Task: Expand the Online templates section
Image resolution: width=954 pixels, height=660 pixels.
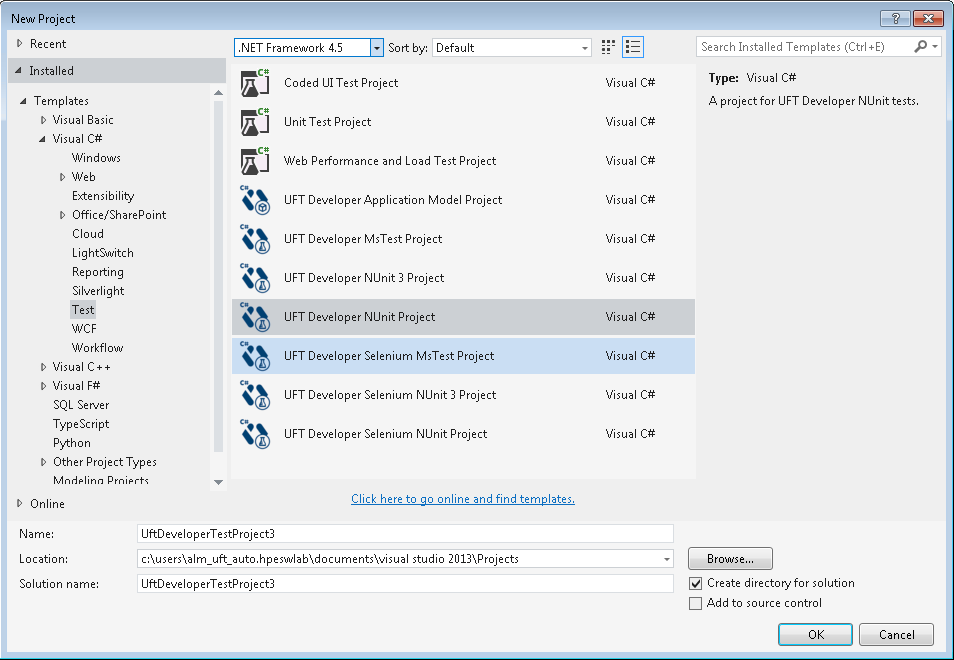Action: click(20, 503)
